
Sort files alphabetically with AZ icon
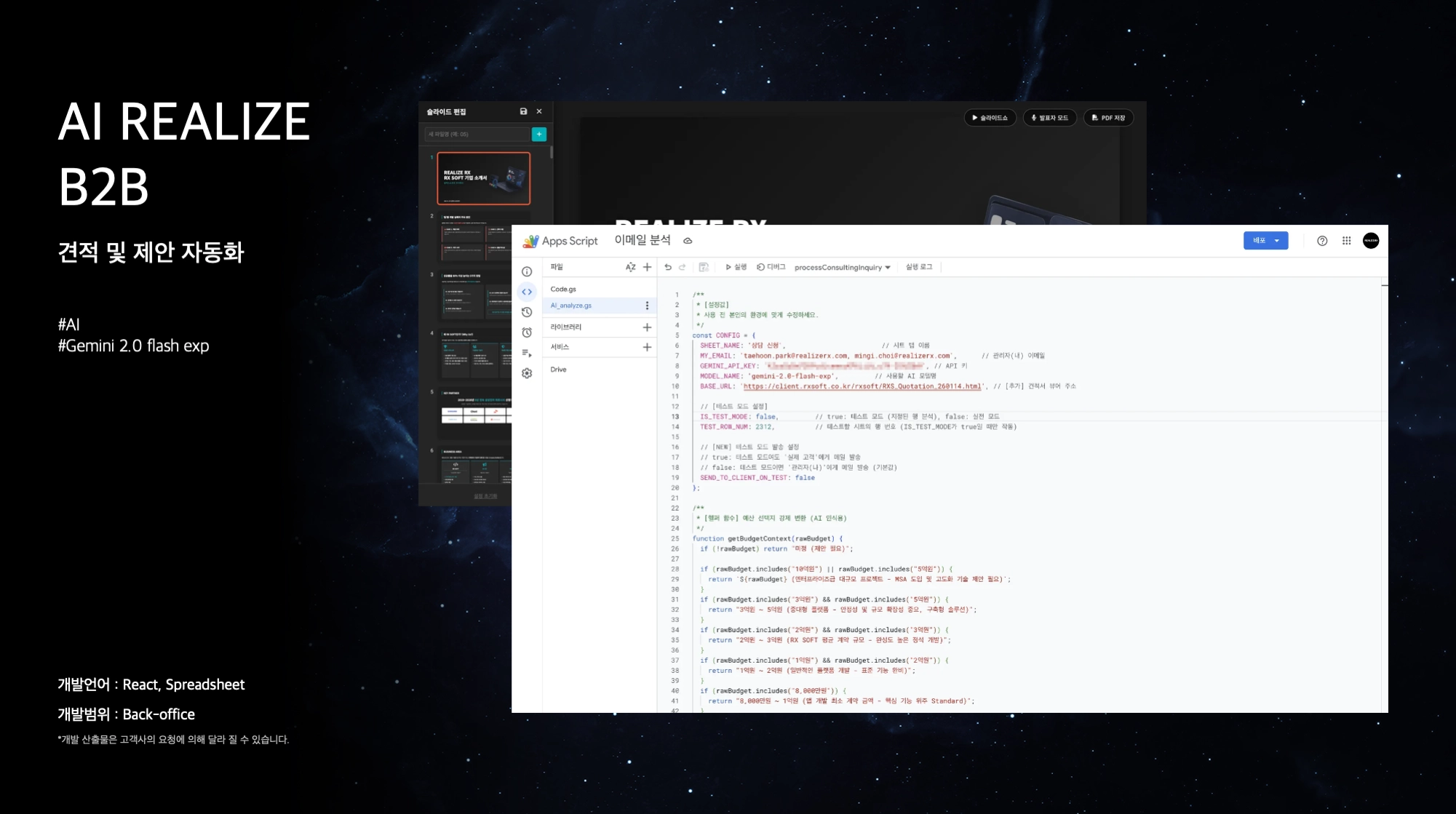[x=630, y=267]
